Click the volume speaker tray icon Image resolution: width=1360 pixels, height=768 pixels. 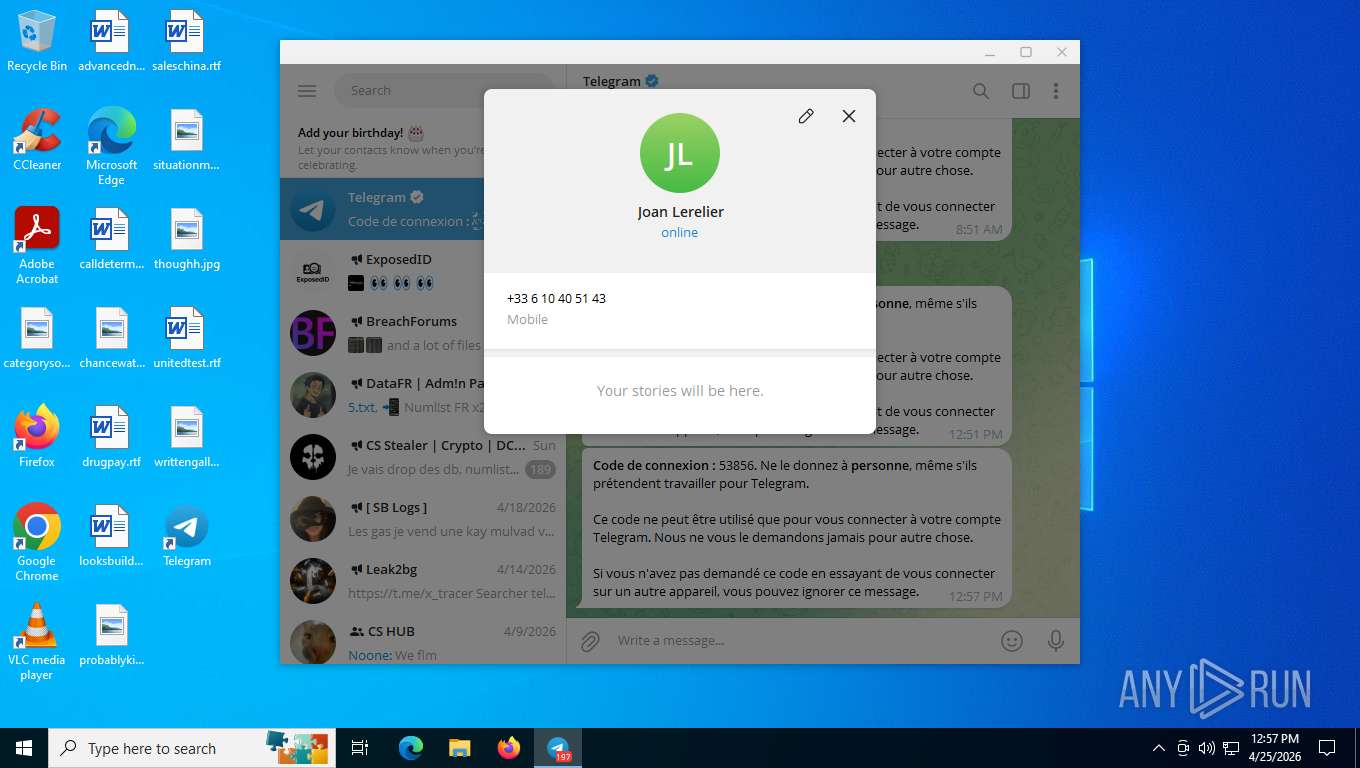(x=1206, y=748)
